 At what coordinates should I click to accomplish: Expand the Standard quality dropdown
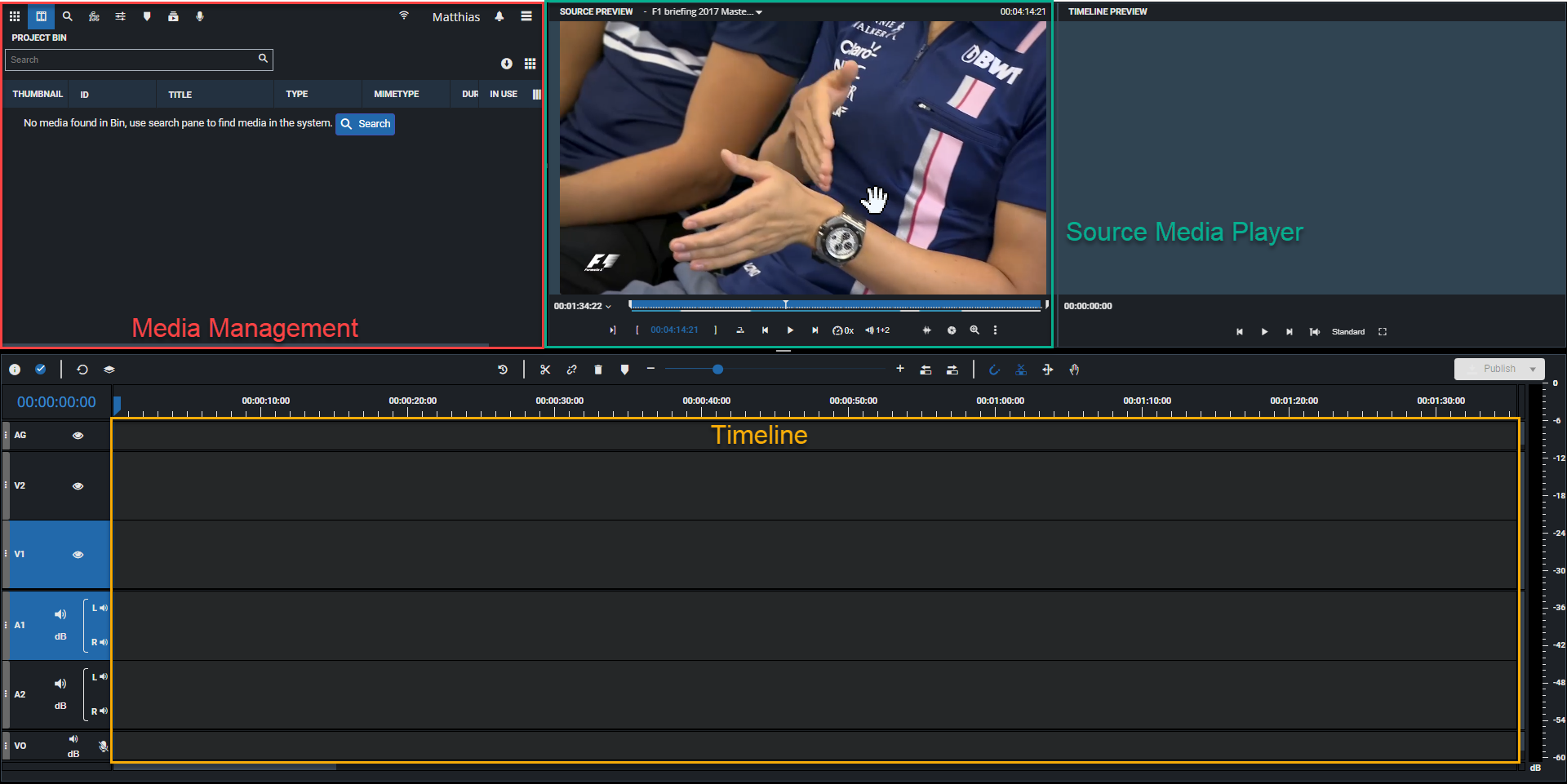pos(1348,331)
